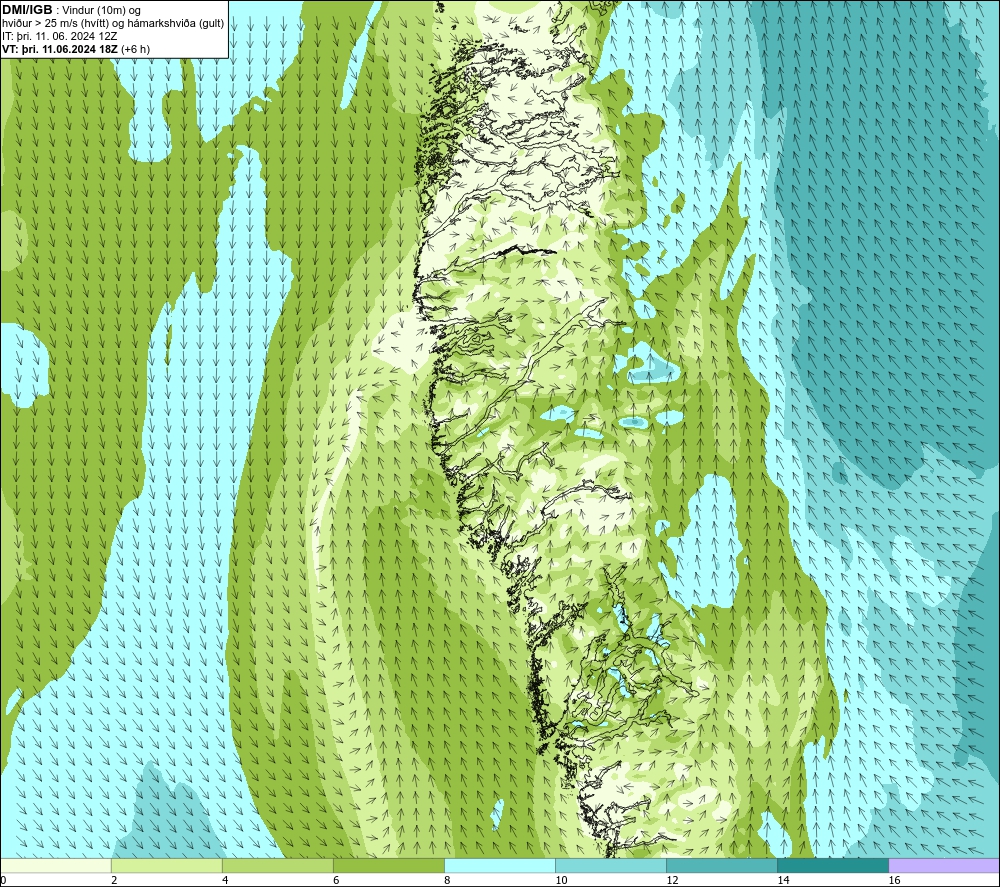Click the lavender above-16 legend swatch
The width and height of the screenshot is (1000, 887).
(944, 865)
